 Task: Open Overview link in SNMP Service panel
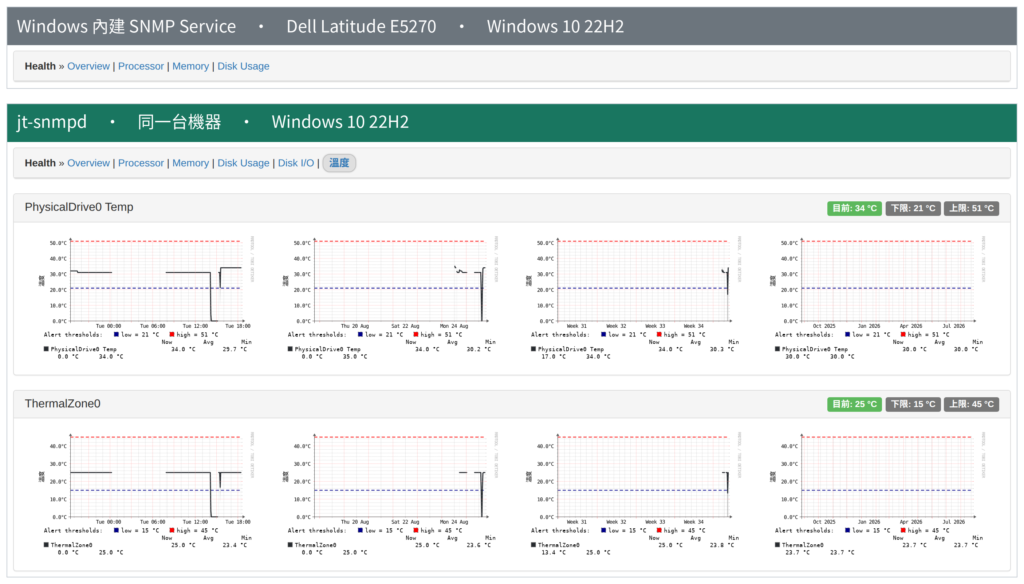88,66
